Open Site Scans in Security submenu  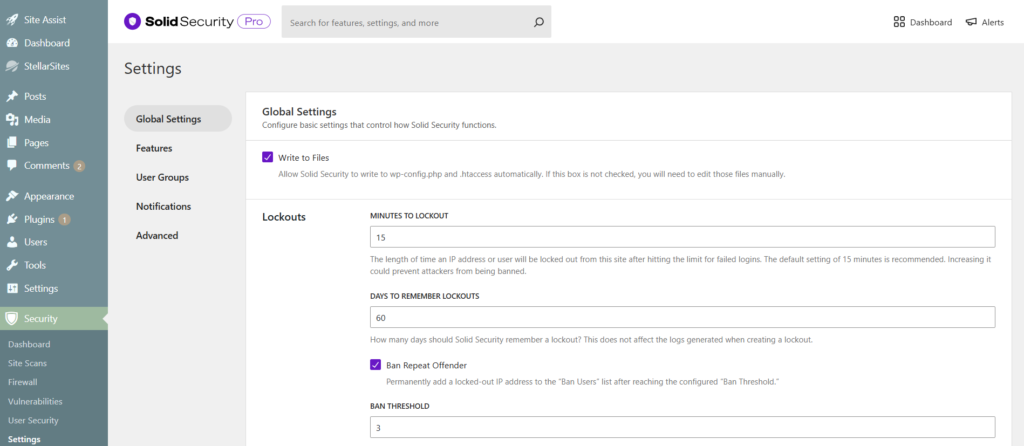[27, 363]
